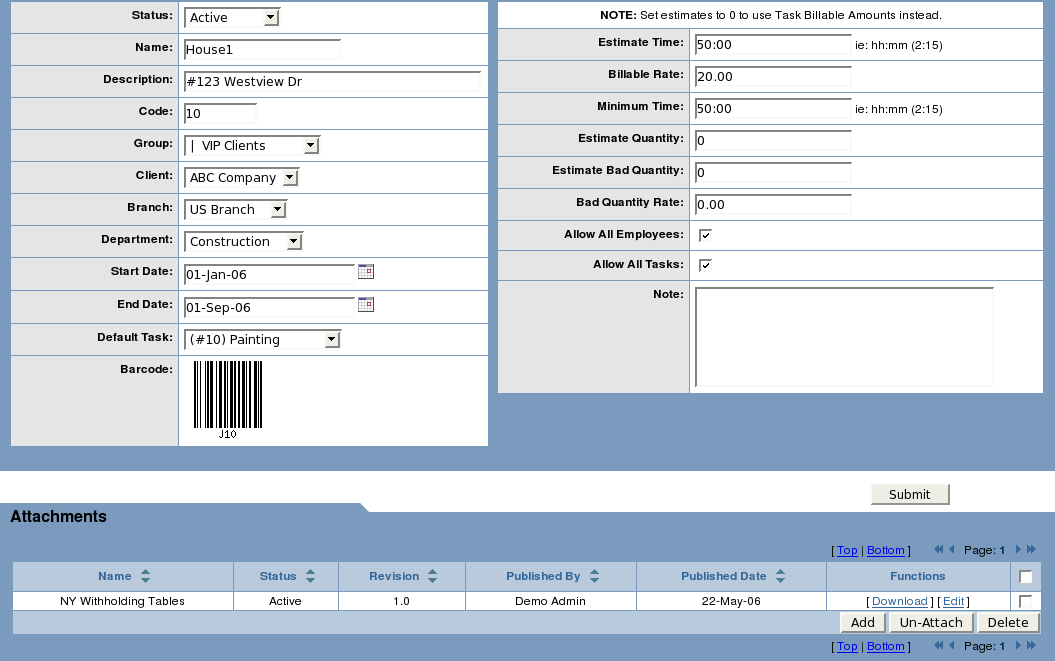Click the sort arrows beside Name column
The height and width of the screenshot is (661, 1055).
[145, 576]
